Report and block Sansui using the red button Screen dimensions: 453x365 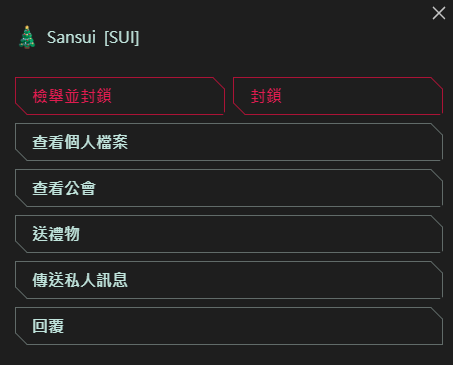120,96
